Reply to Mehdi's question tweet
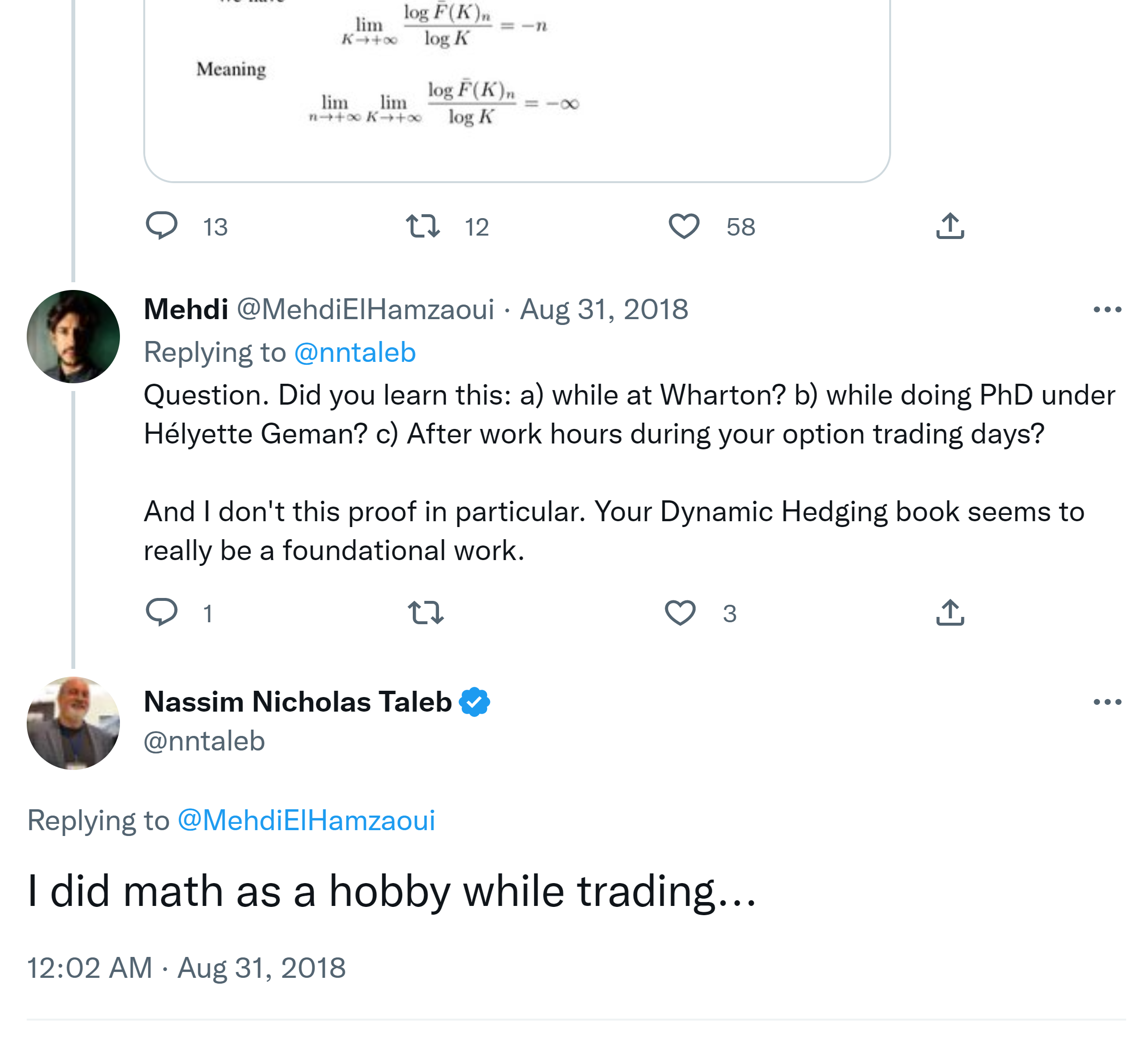1148x1040 pixels. [162, 612]
